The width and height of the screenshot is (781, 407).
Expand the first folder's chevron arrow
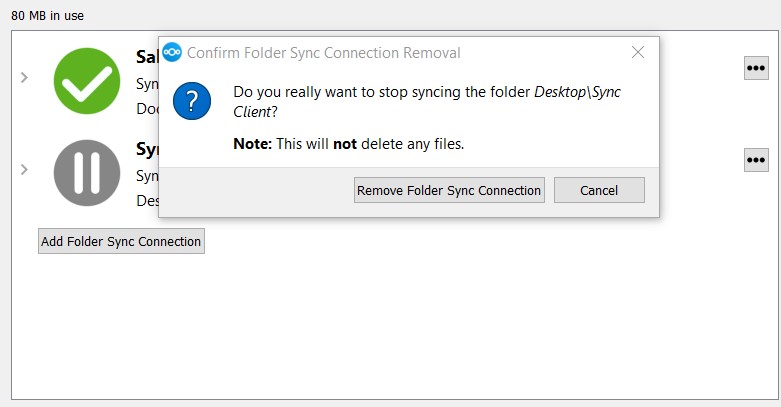24,77
